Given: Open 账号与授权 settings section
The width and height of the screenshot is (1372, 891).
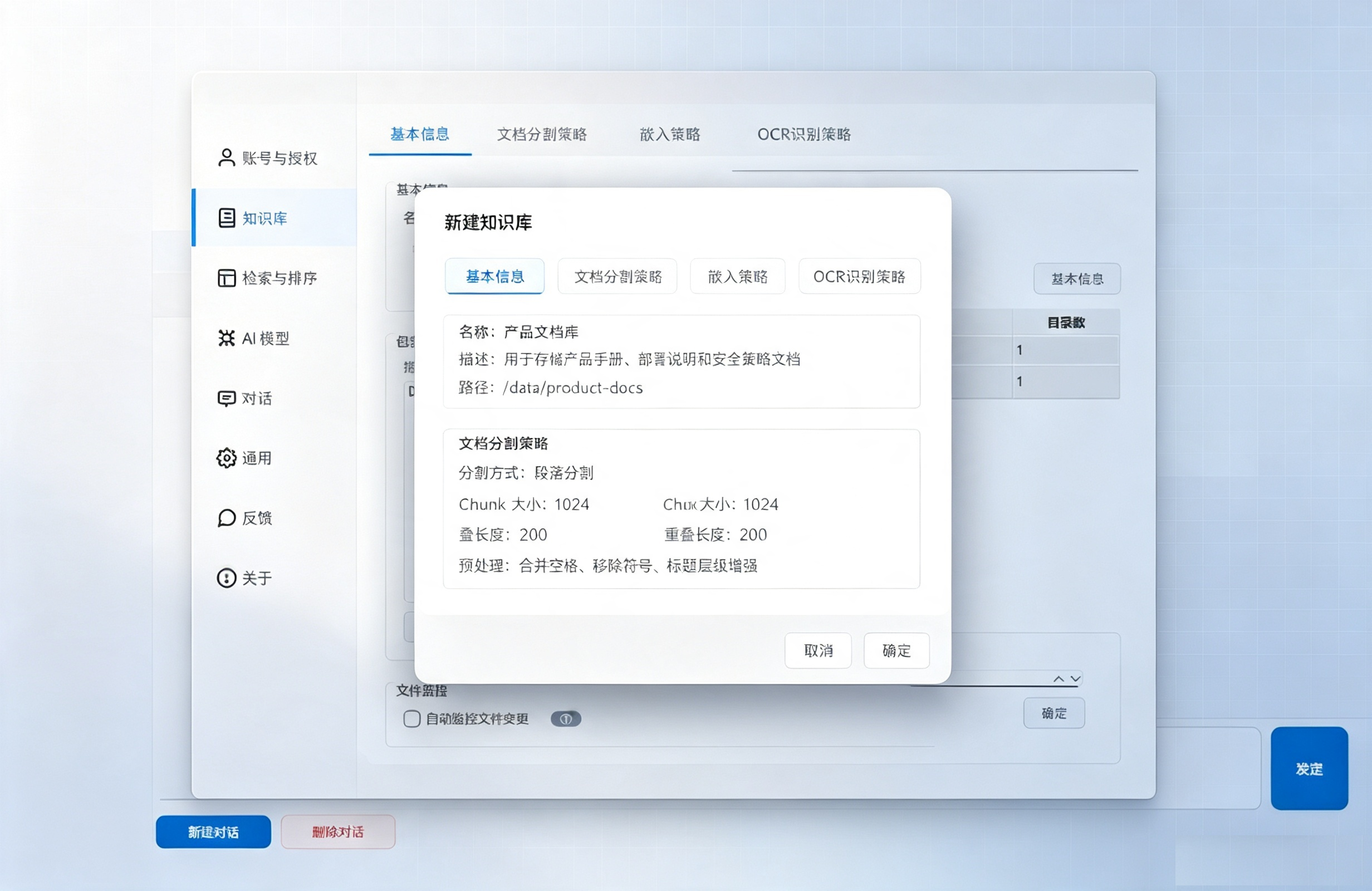Looking at the screenshot, I should [x=275, y=158].
